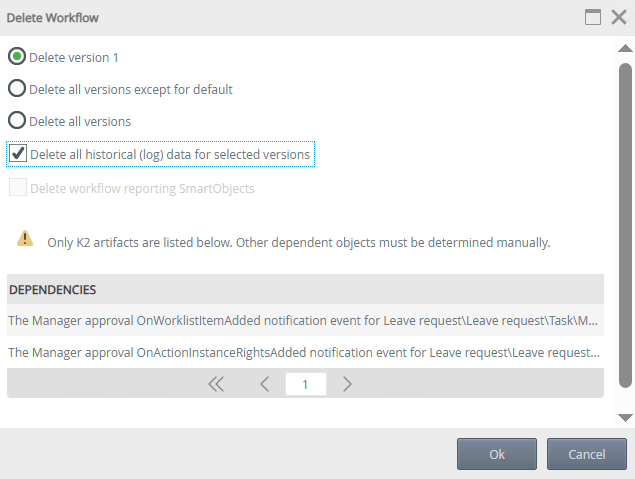Image resolution: width=635 pixels, height=479 pixels.
Task: Confirm deletion with the Ok button
Action: pyautogui.click(x=497, y=454)
